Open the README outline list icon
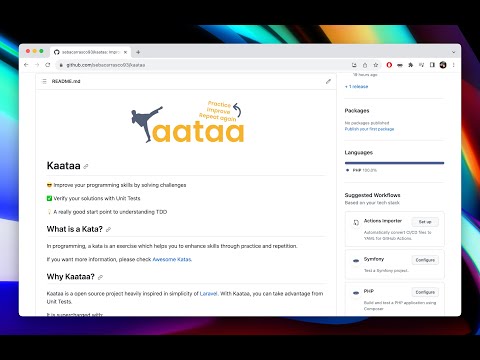 click(x=44, y=81)
